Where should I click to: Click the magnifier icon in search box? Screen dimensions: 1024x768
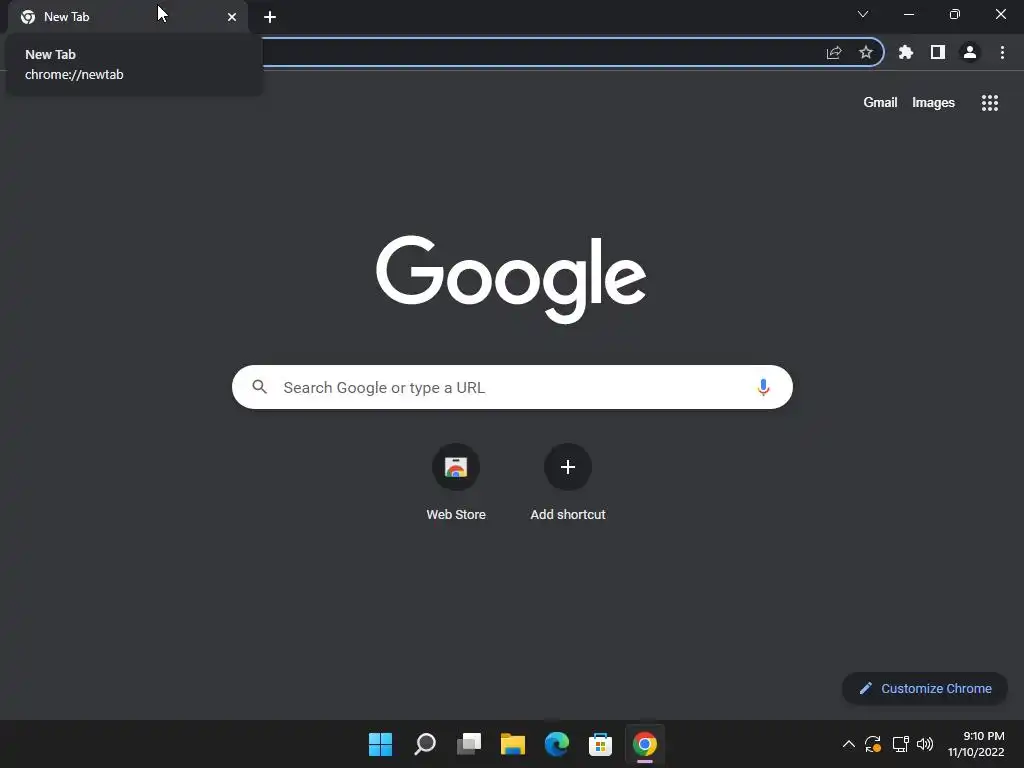[260, 387]
